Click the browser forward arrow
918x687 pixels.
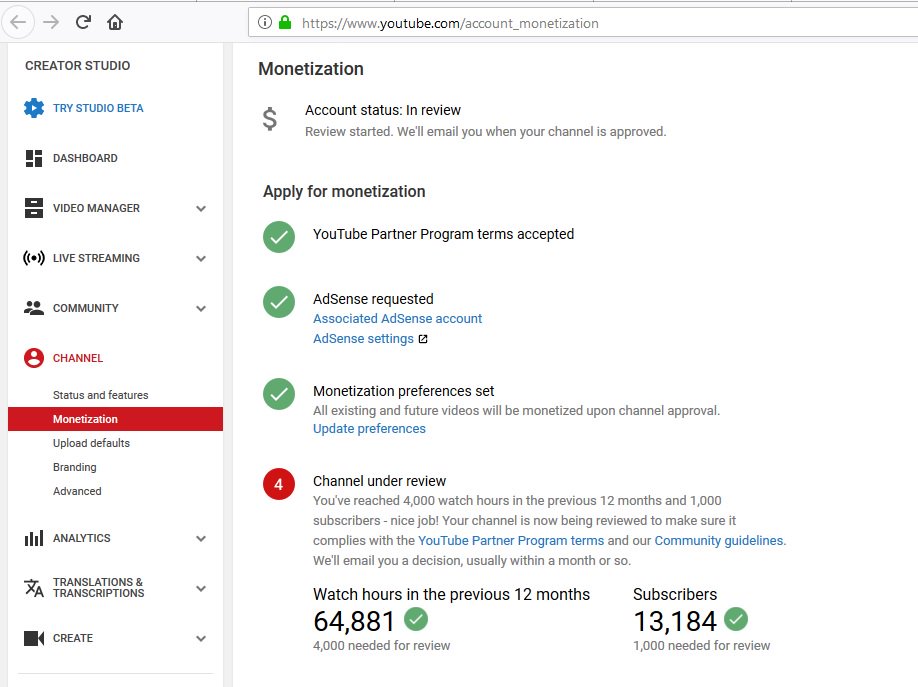(51, 22)
